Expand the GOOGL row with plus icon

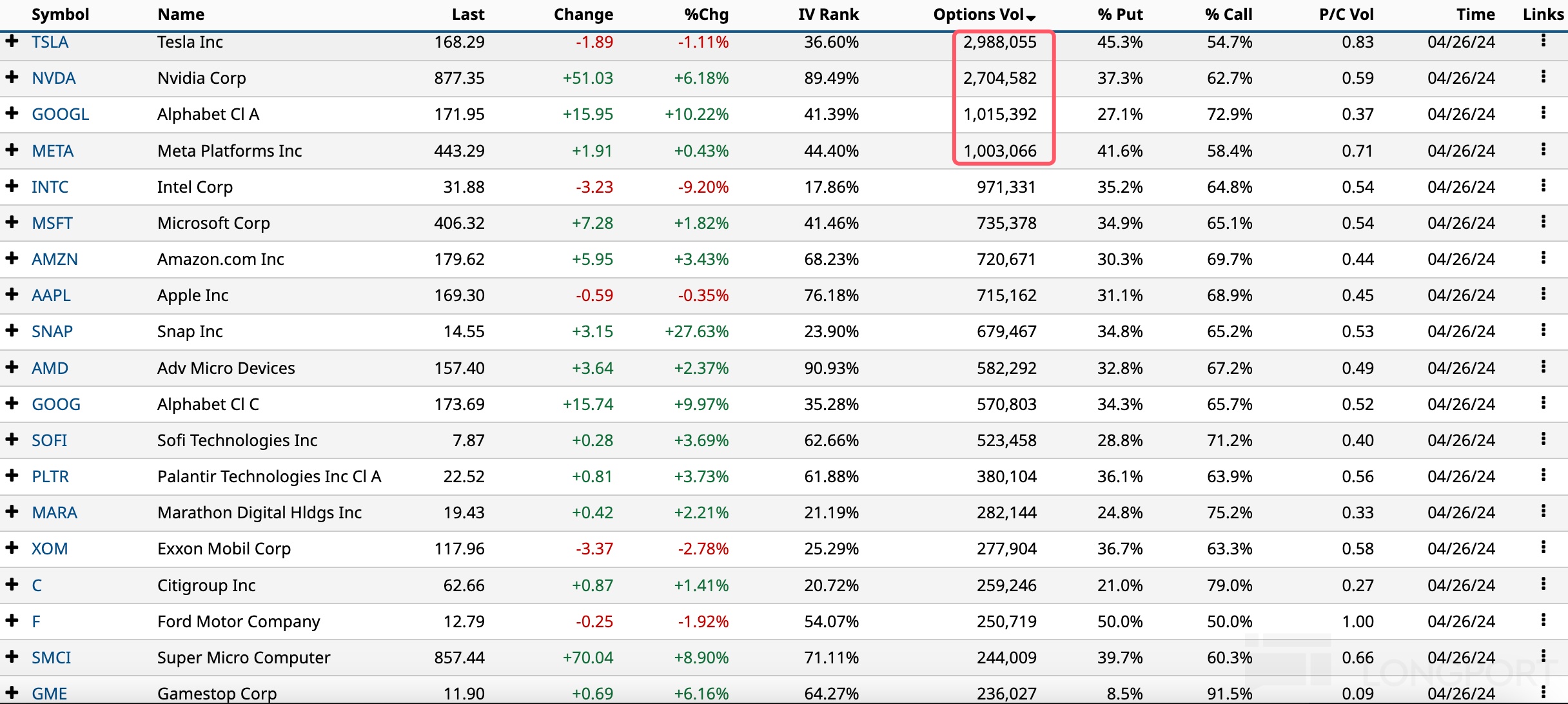[x=12, y=113]
